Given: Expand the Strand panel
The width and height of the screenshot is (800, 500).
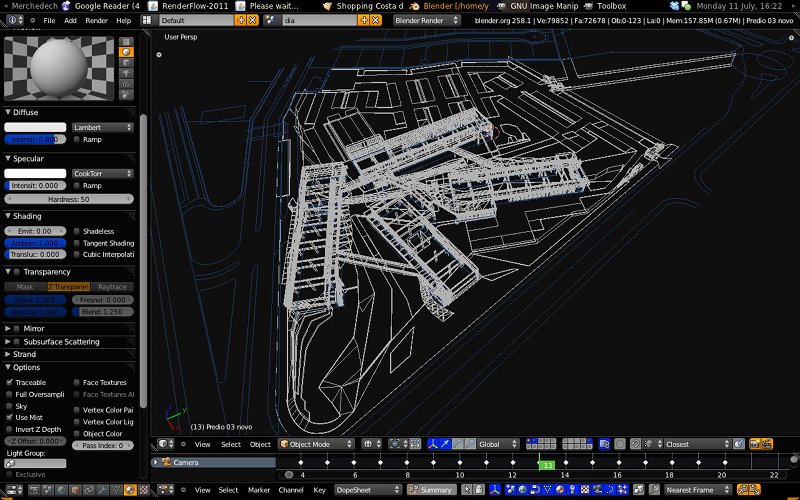Looking at the screenshot, I should (x=8, y=354).
